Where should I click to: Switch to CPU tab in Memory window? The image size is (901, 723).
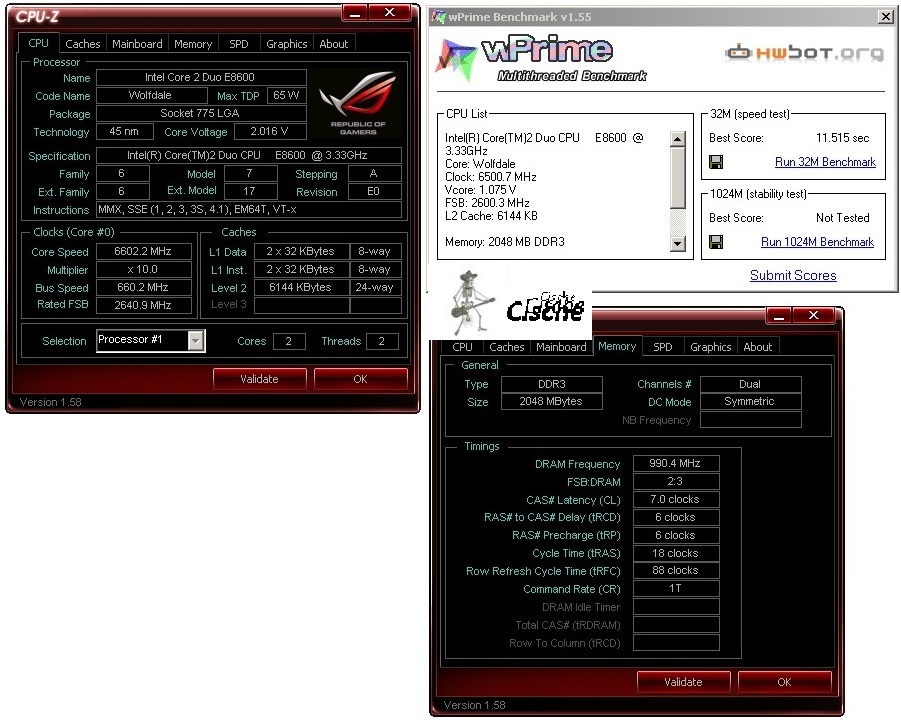(x=463, y=347)
